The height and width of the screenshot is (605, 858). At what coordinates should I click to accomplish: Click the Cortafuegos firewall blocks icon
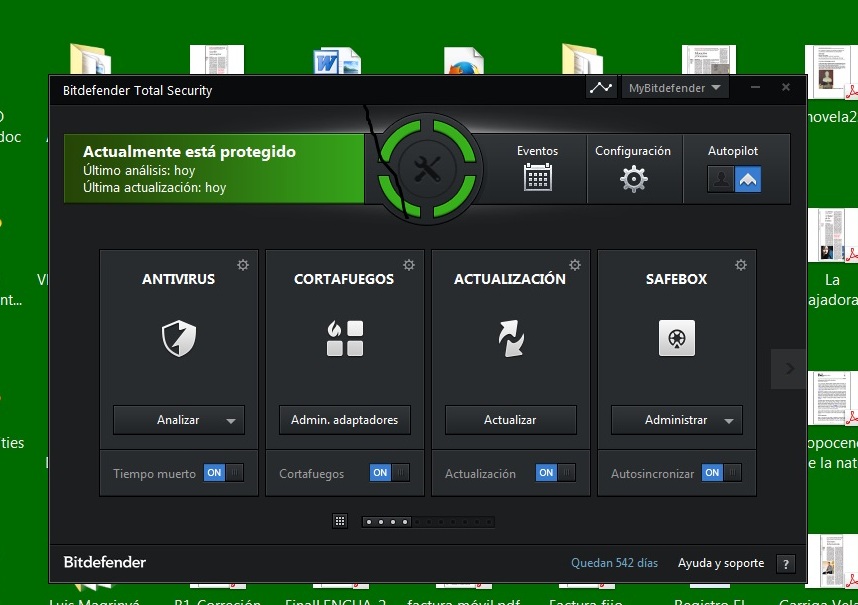[x=345, y=338]
